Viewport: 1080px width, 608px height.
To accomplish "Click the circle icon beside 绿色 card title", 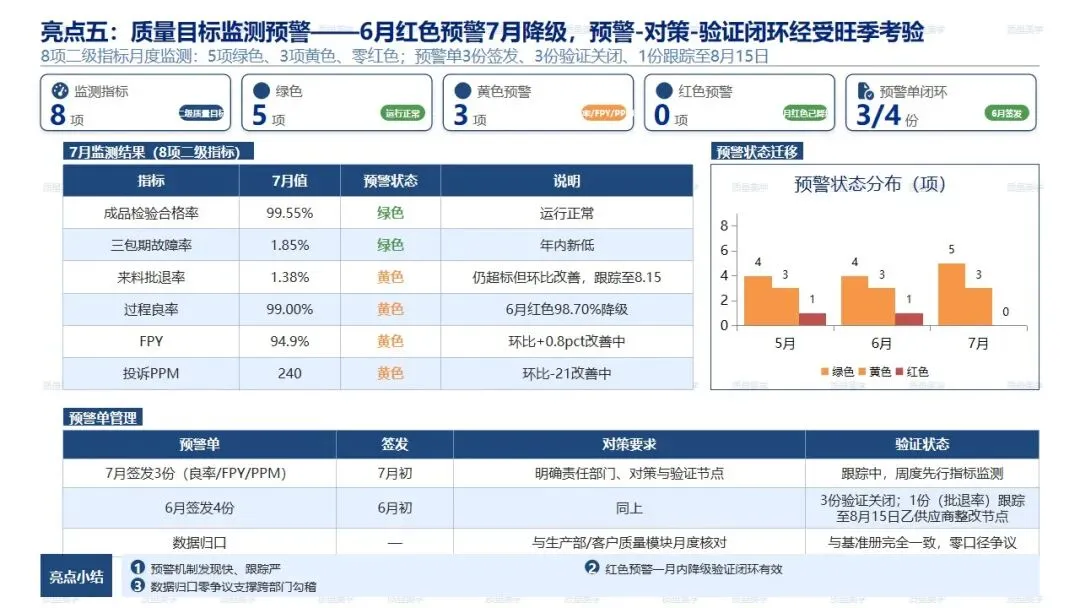I will [261, 90].
